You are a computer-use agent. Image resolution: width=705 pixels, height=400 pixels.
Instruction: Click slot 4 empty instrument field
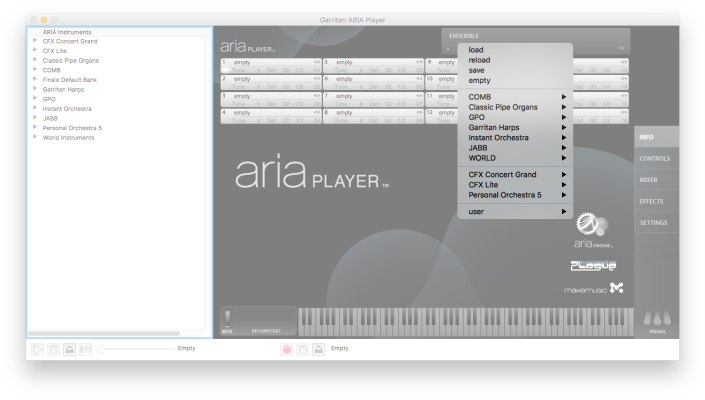click(x=272, y=113)
